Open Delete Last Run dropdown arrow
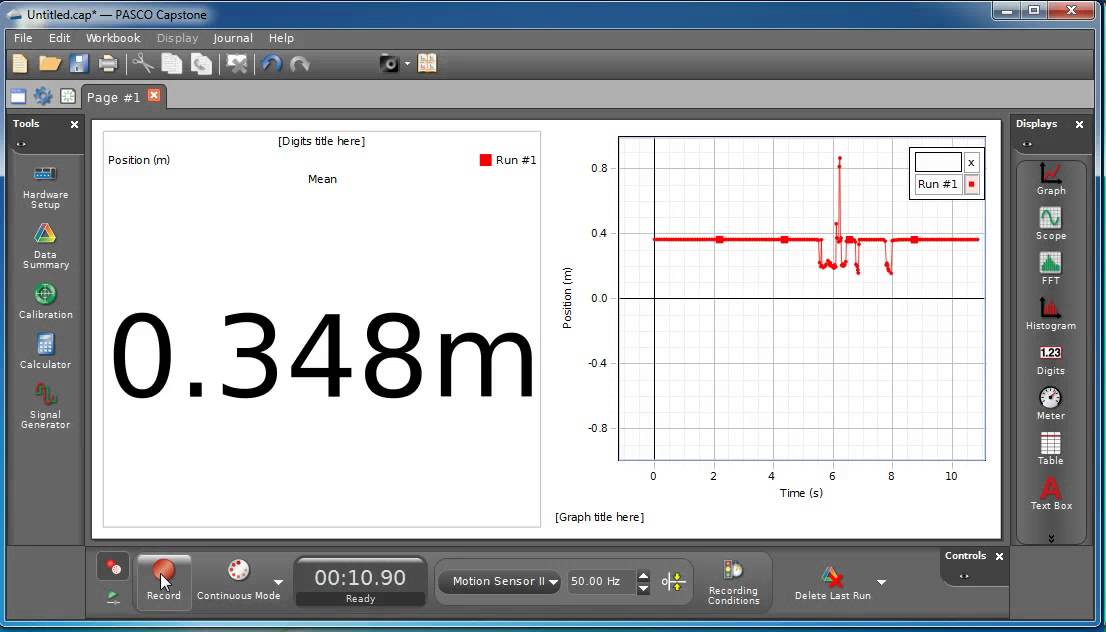This screenshot has height=632, width=1106. tap(881, 582)
